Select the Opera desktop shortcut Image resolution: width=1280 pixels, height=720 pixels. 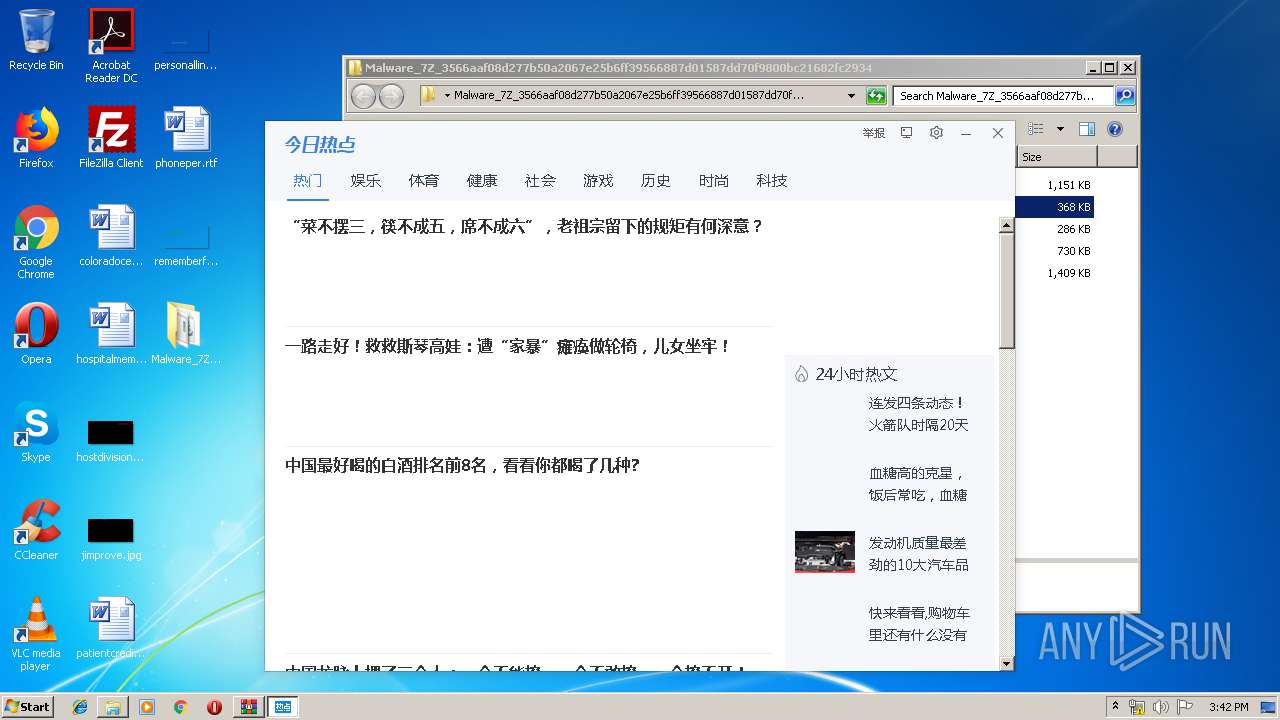36,334
